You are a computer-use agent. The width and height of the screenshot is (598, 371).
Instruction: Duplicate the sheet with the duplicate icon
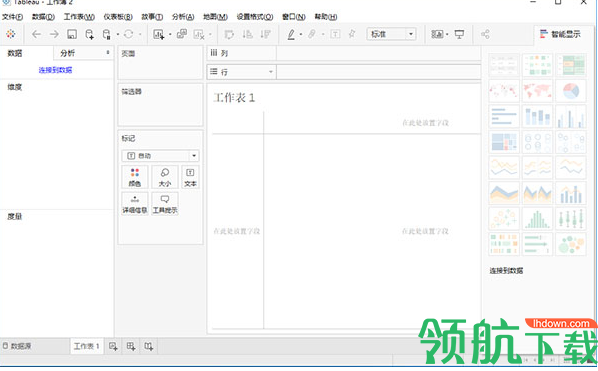(x=182, y=34)
